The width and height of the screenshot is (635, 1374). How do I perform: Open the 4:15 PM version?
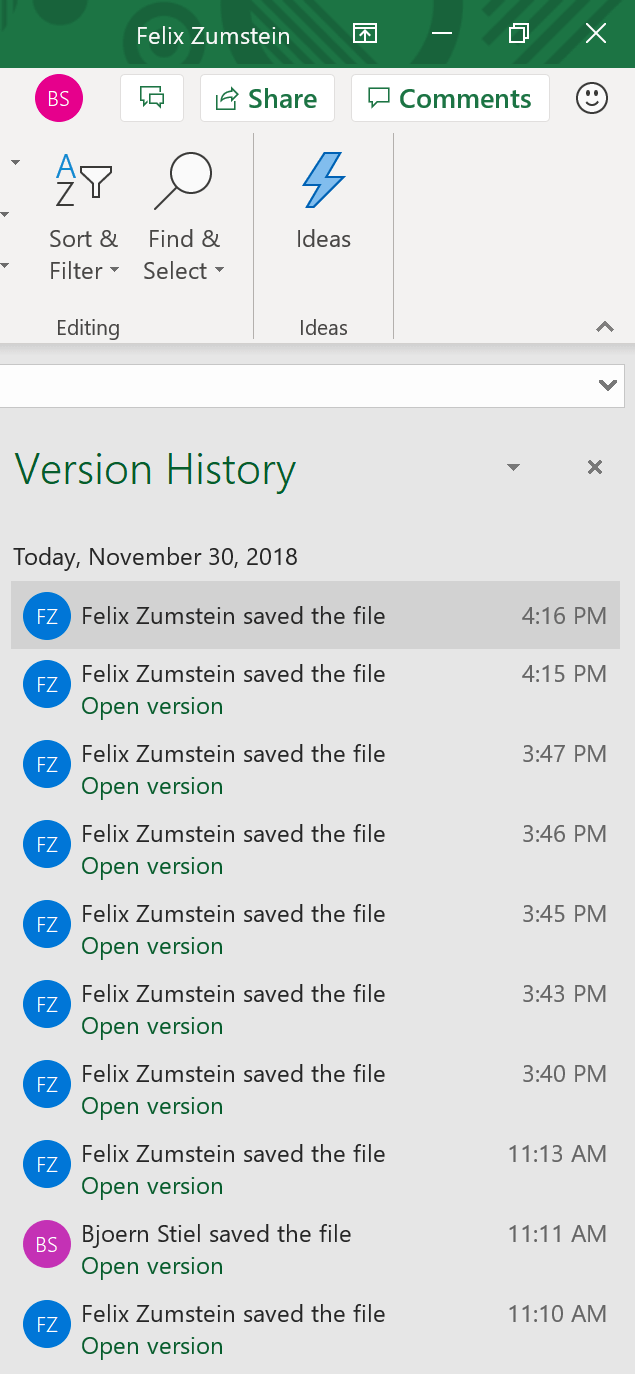tap(152, 706)
